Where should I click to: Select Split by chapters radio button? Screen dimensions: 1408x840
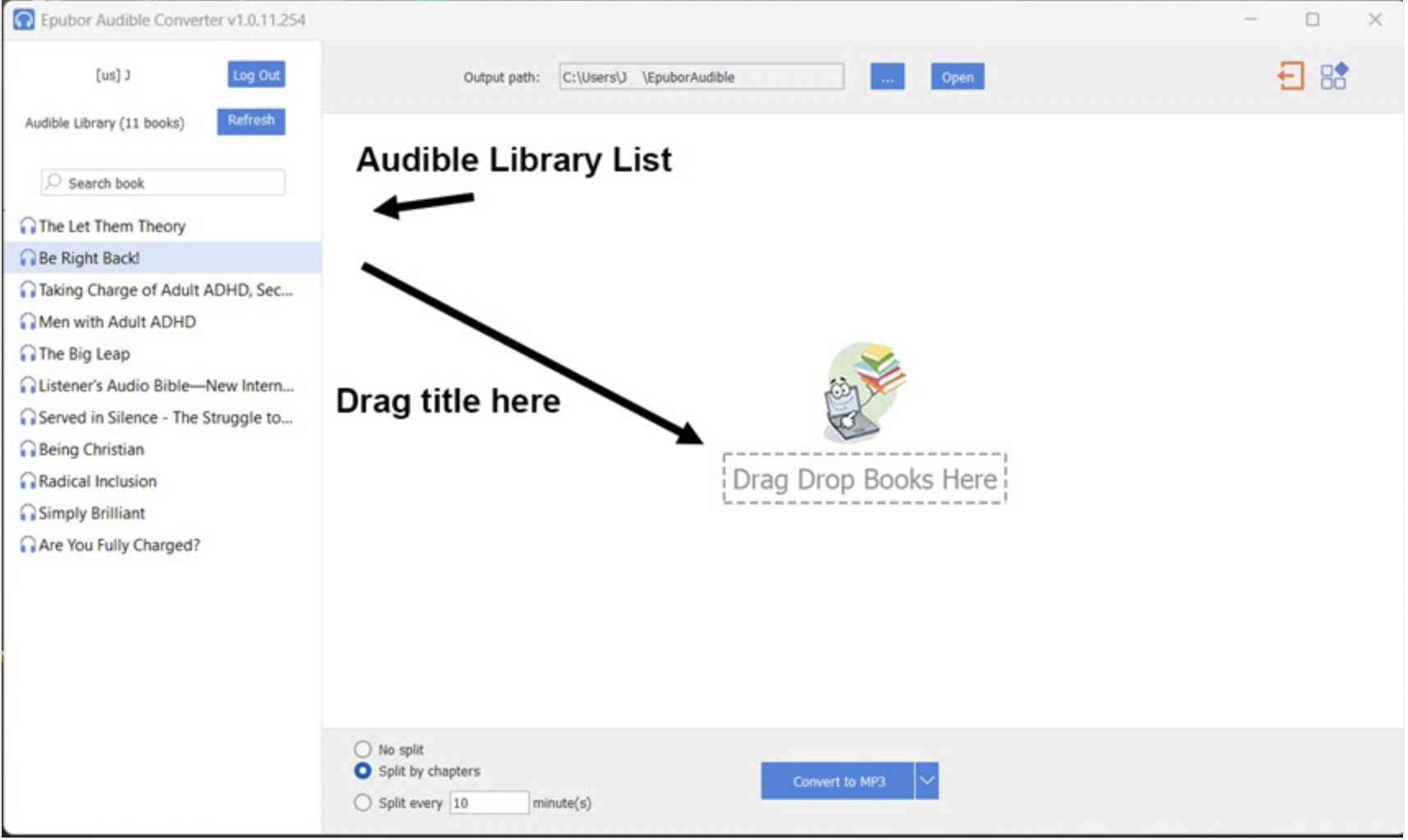click(363, 771)
